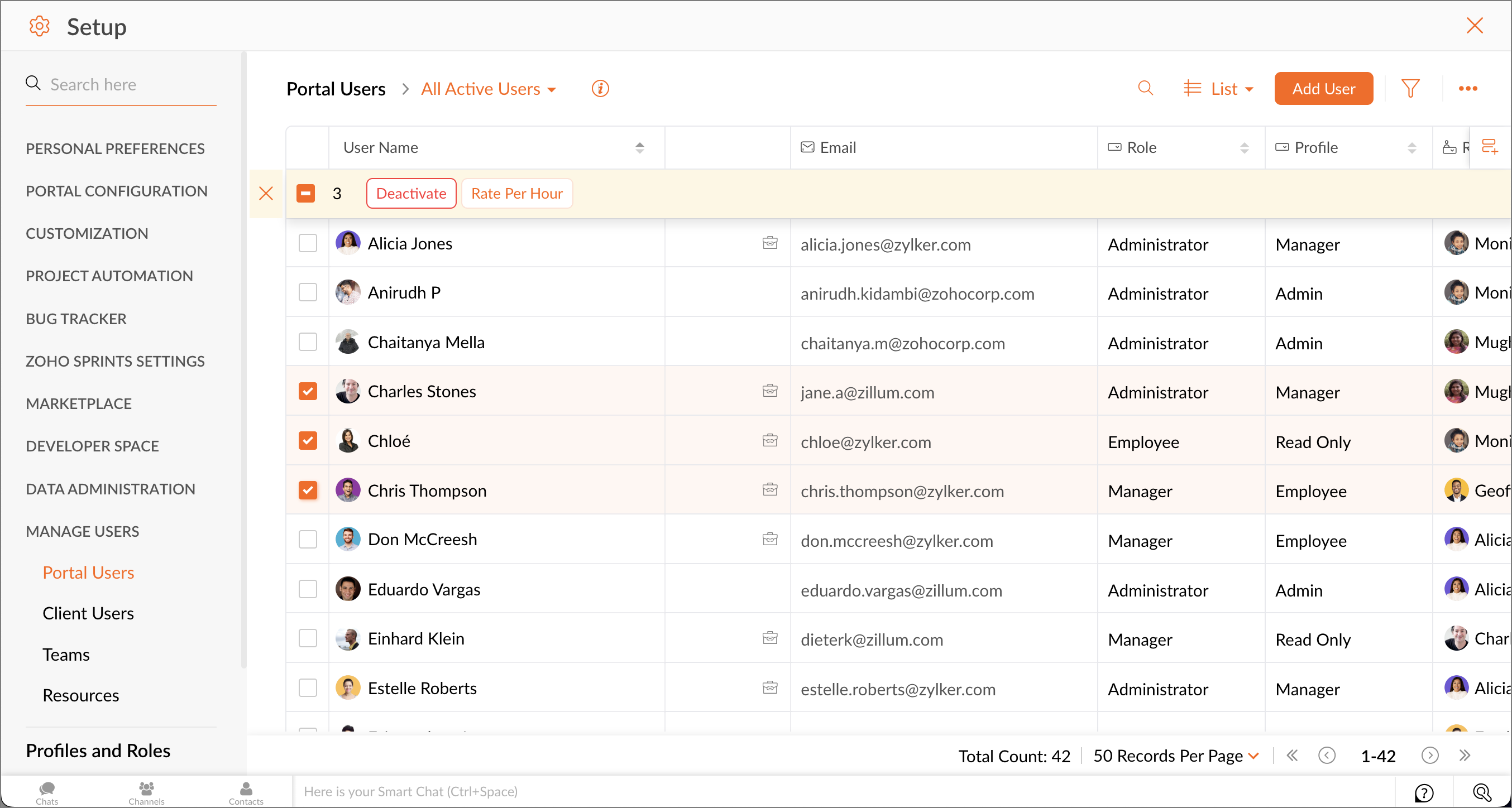The image size is (1512, 808).
Task: Open the List view dropdown
Action: (x=1218, y=89)
